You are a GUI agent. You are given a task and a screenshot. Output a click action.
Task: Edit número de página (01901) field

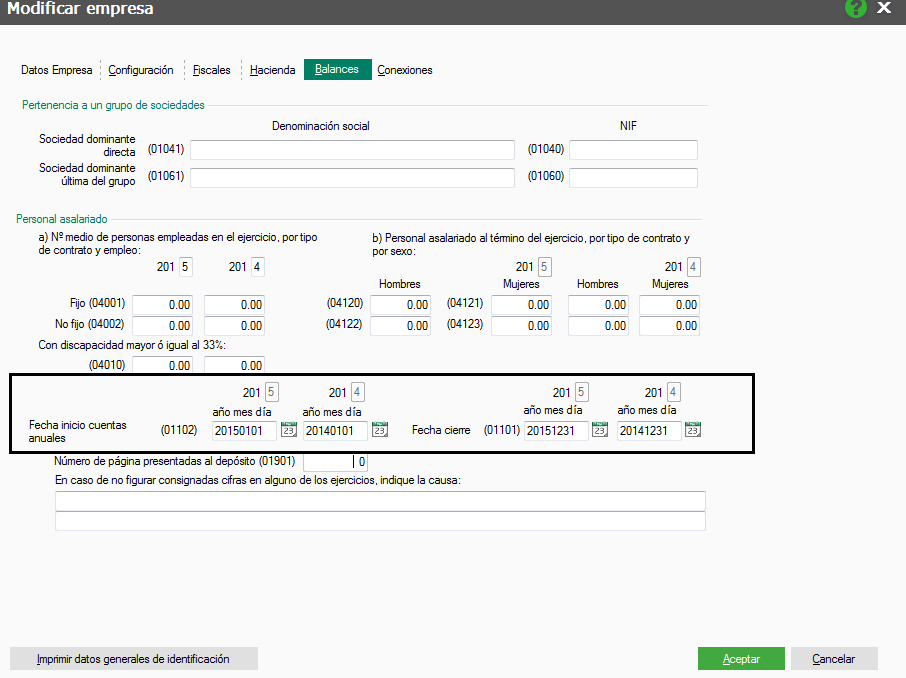[335, 462]
